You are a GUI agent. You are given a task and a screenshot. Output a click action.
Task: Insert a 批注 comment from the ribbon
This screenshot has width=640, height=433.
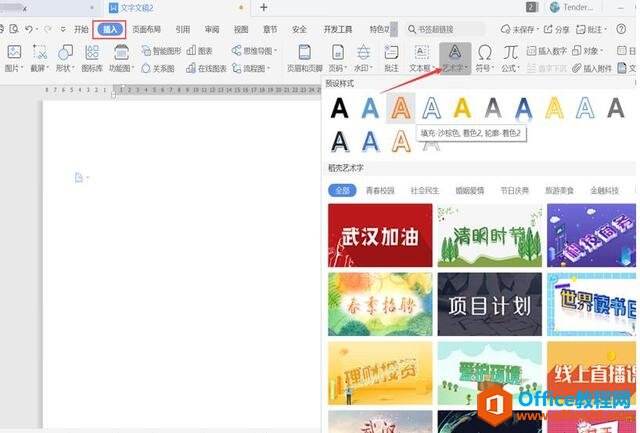(x=391, y=58)
